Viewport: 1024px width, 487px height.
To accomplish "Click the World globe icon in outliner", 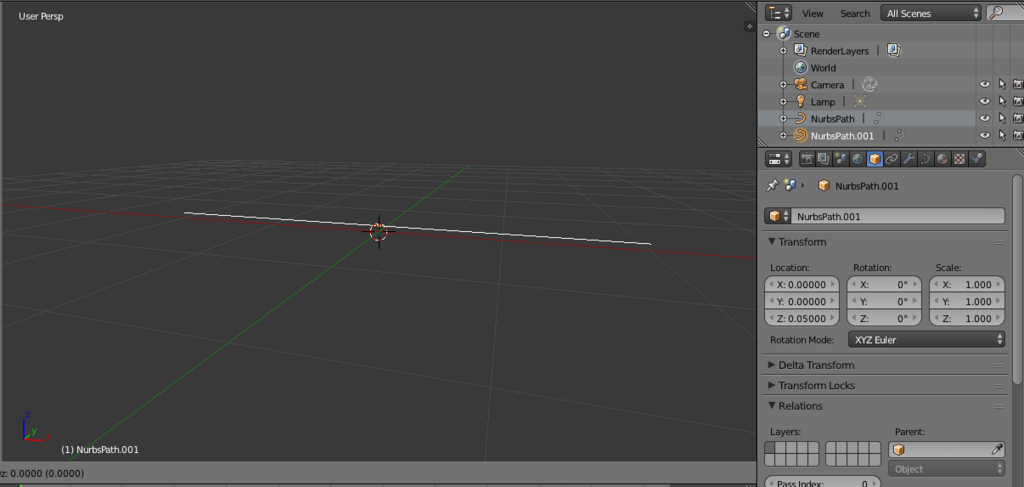I will click(x=801, y=68).
